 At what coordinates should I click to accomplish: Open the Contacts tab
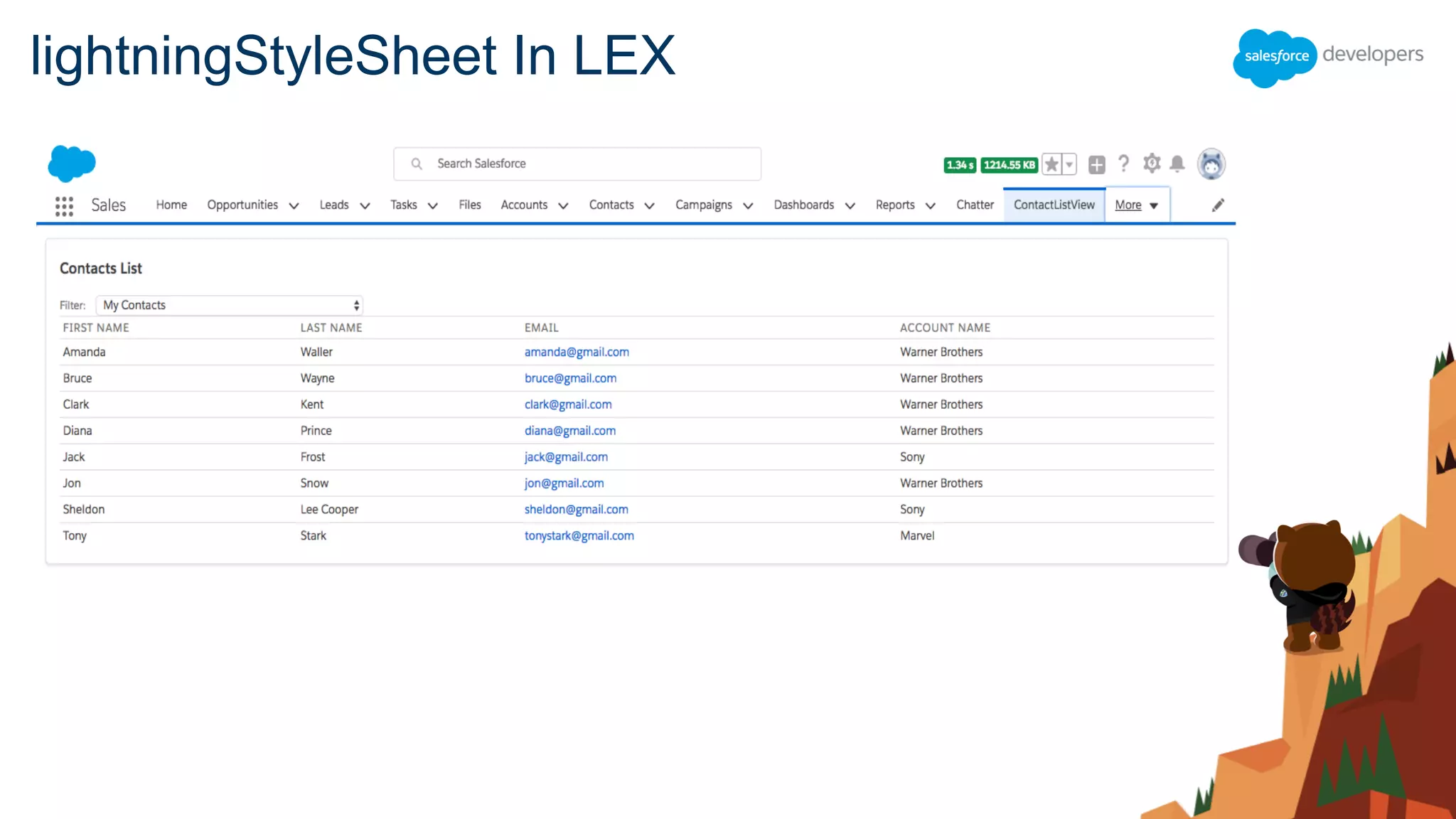pyautogui.click(x=611, y=205)
